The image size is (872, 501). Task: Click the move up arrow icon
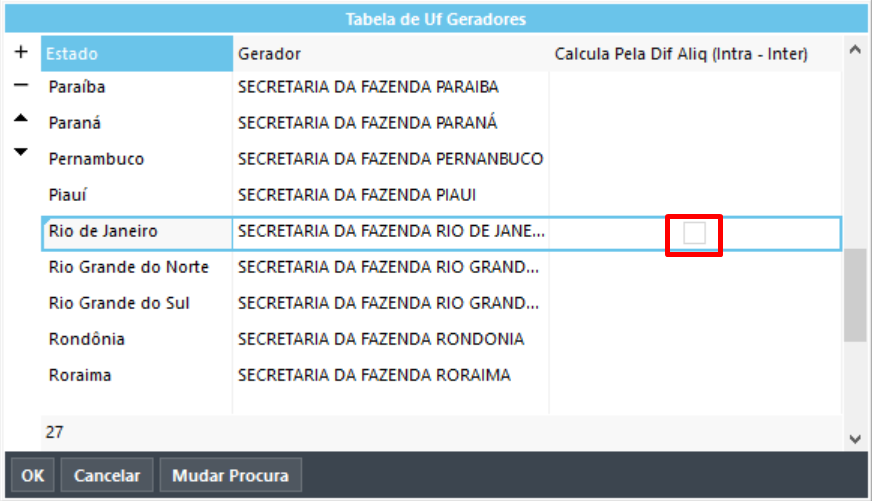[x=21, y=118]
